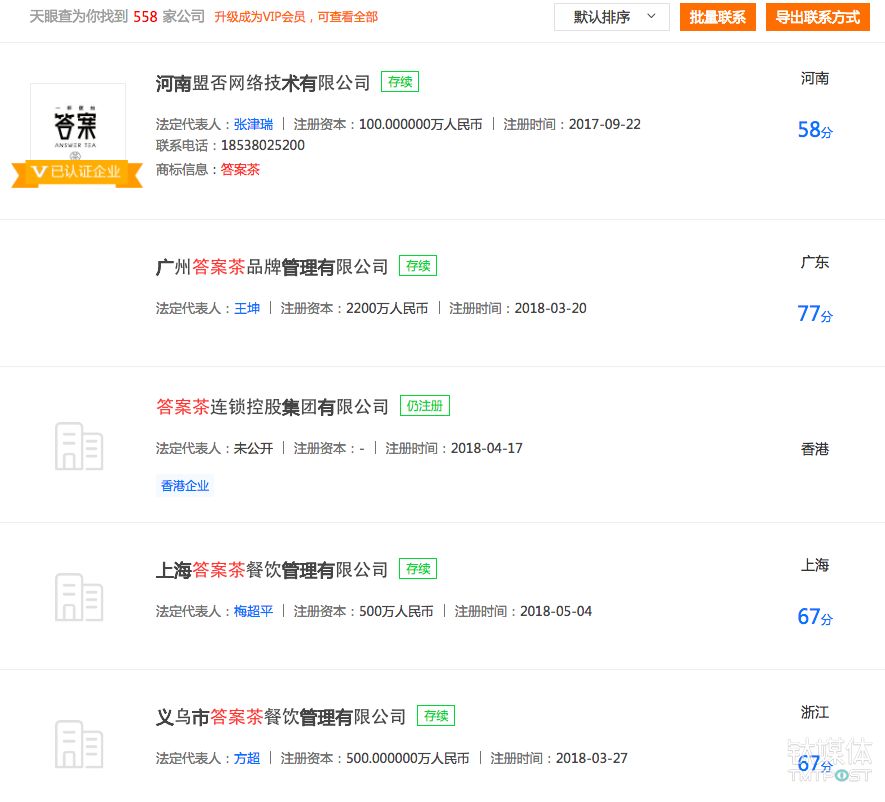Click the 批量联系 button
Viewport: 885px width, 802px height.
coord(717,17)
